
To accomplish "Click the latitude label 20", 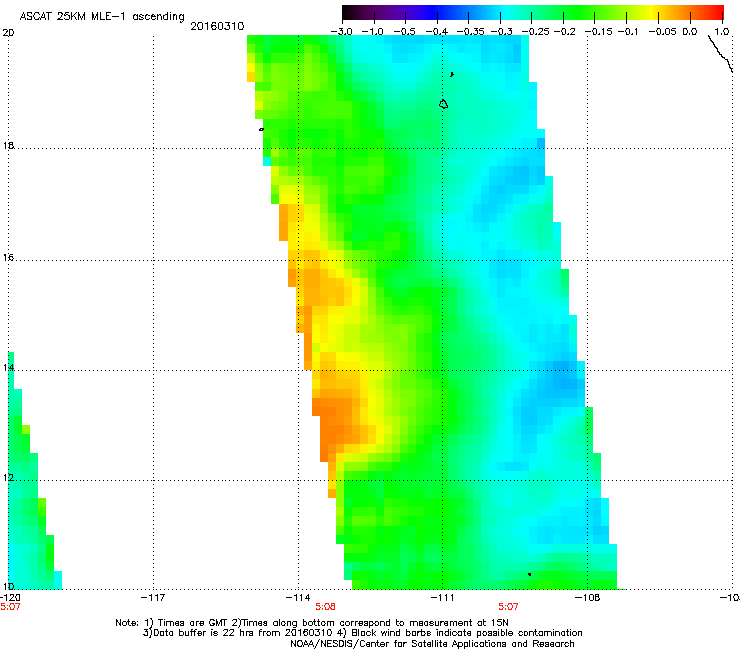I will coord(8,33).
